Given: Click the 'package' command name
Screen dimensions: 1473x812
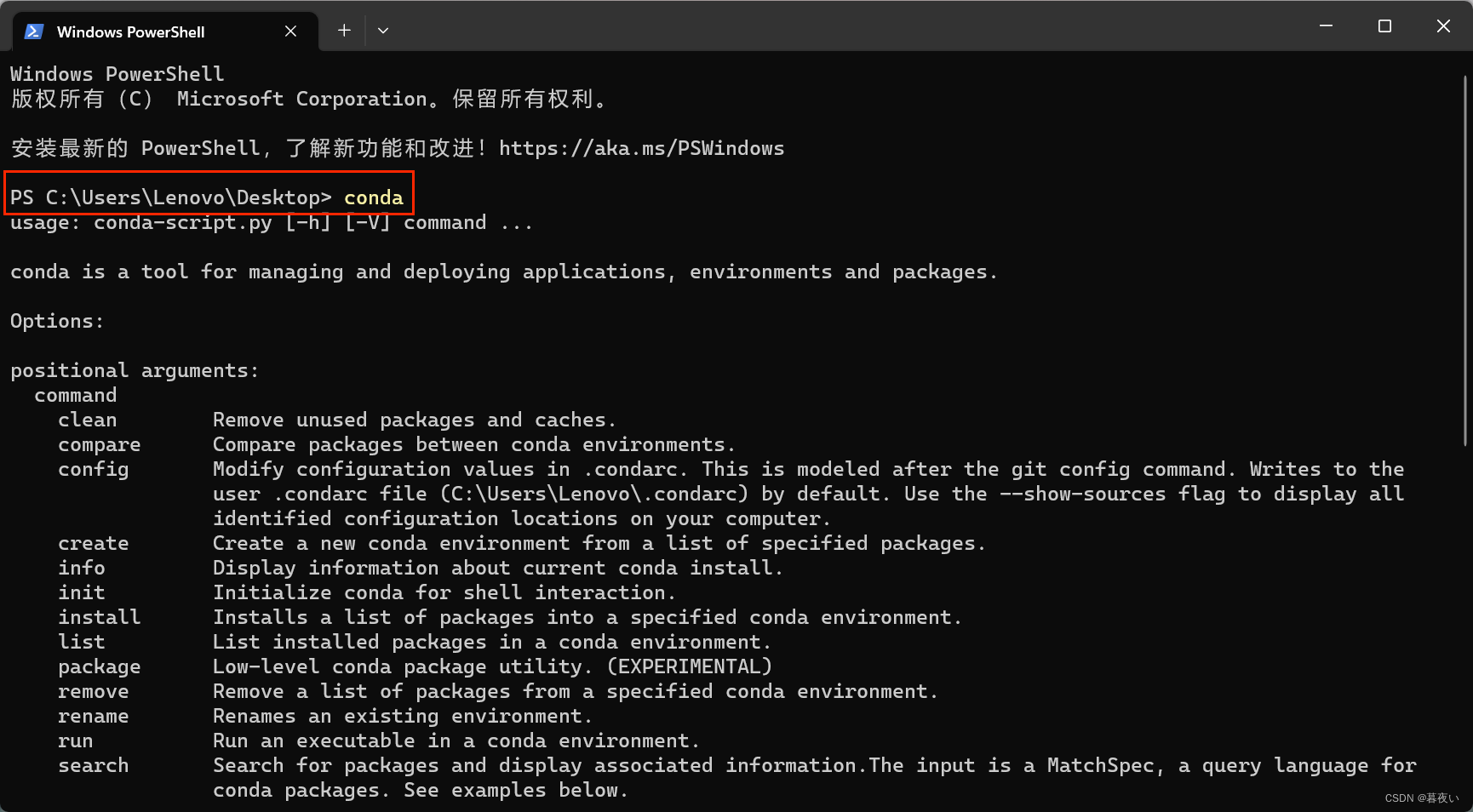Looking at the screenshot, I should click(x=100, y=667).
